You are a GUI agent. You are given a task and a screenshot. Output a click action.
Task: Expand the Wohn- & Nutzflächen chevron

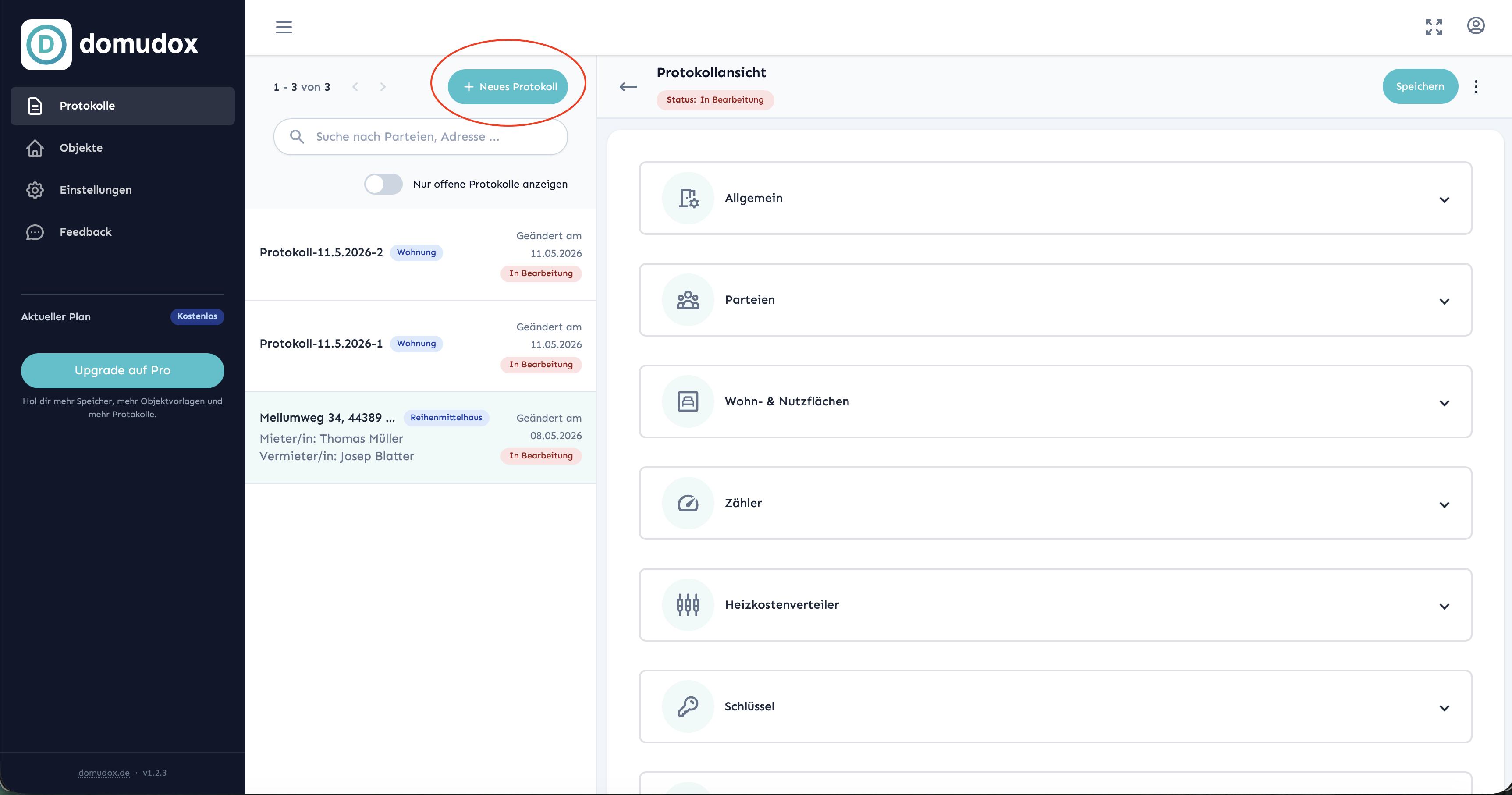pyautogui.click(x=1445, y=403)
